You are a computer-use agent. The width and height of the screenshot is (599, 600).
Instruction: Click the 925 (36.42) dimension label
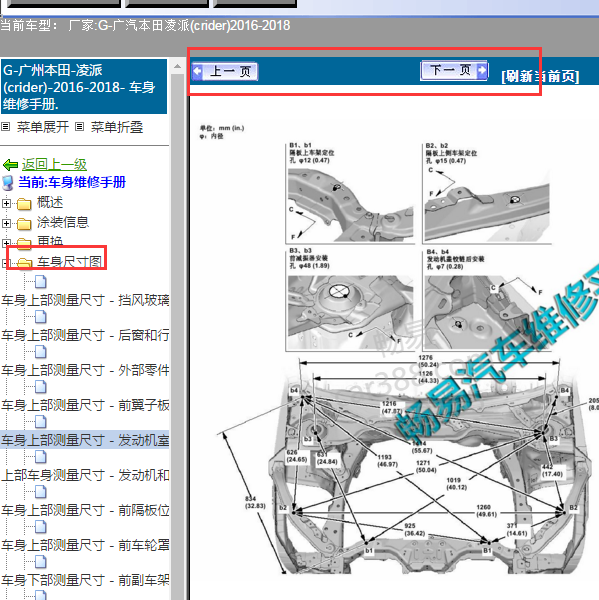(414, 530)
